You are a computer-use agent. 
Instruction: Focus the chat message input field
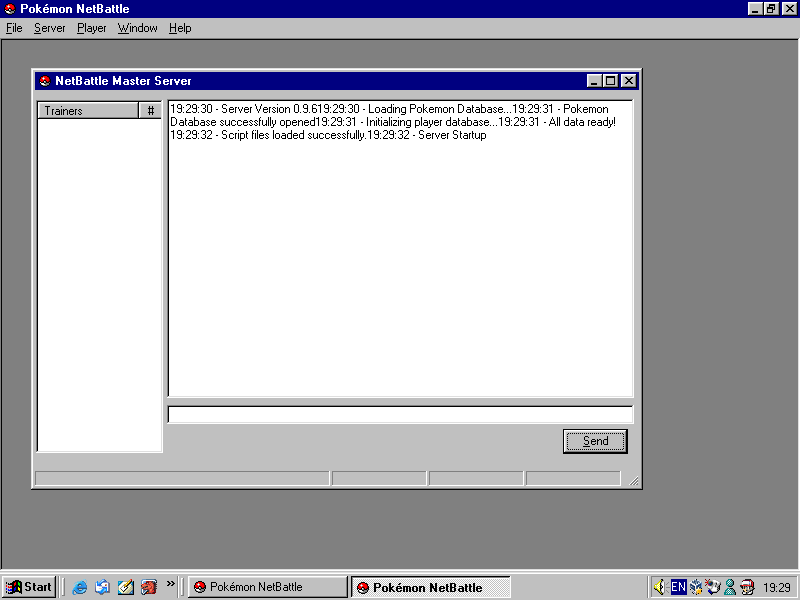click(x=400, y=414)
